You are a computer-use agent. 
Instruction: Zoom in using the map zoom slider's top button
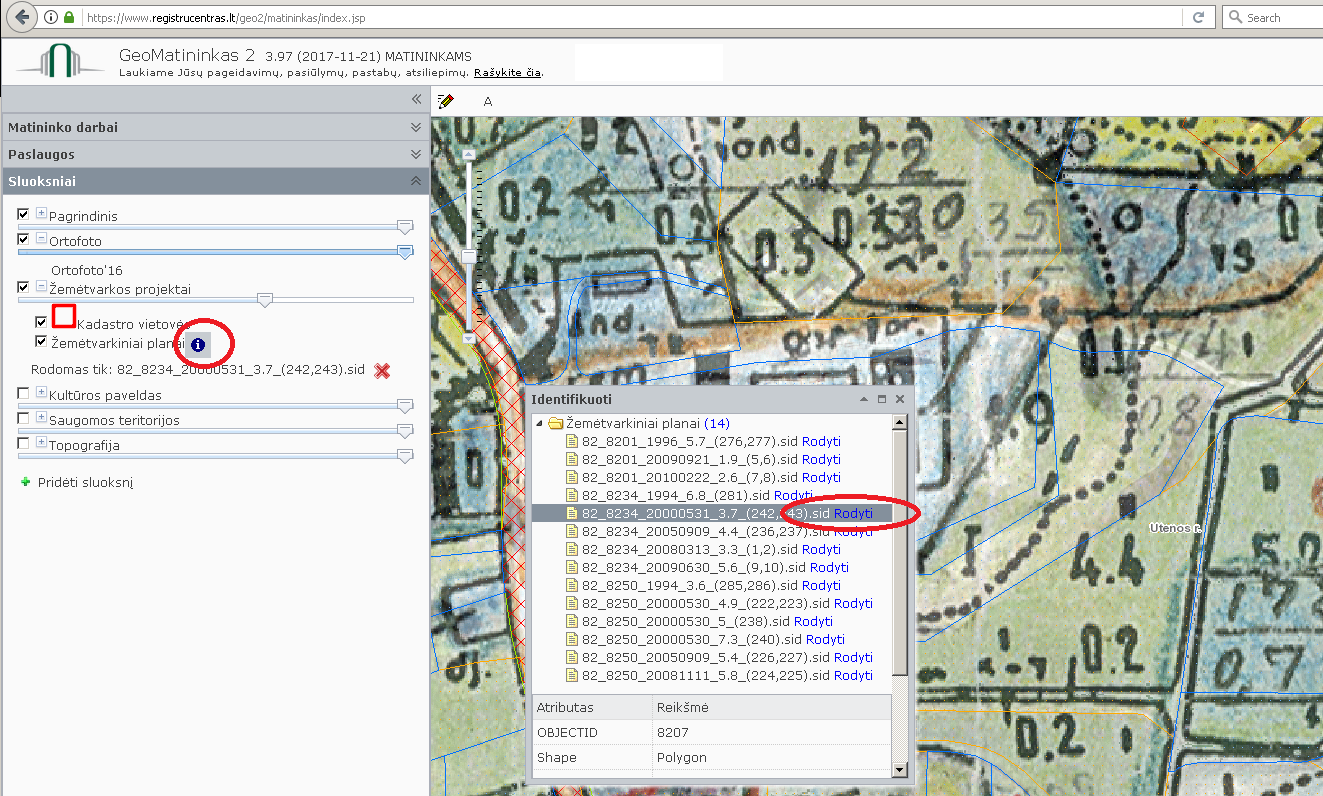[x=467, y=155]
